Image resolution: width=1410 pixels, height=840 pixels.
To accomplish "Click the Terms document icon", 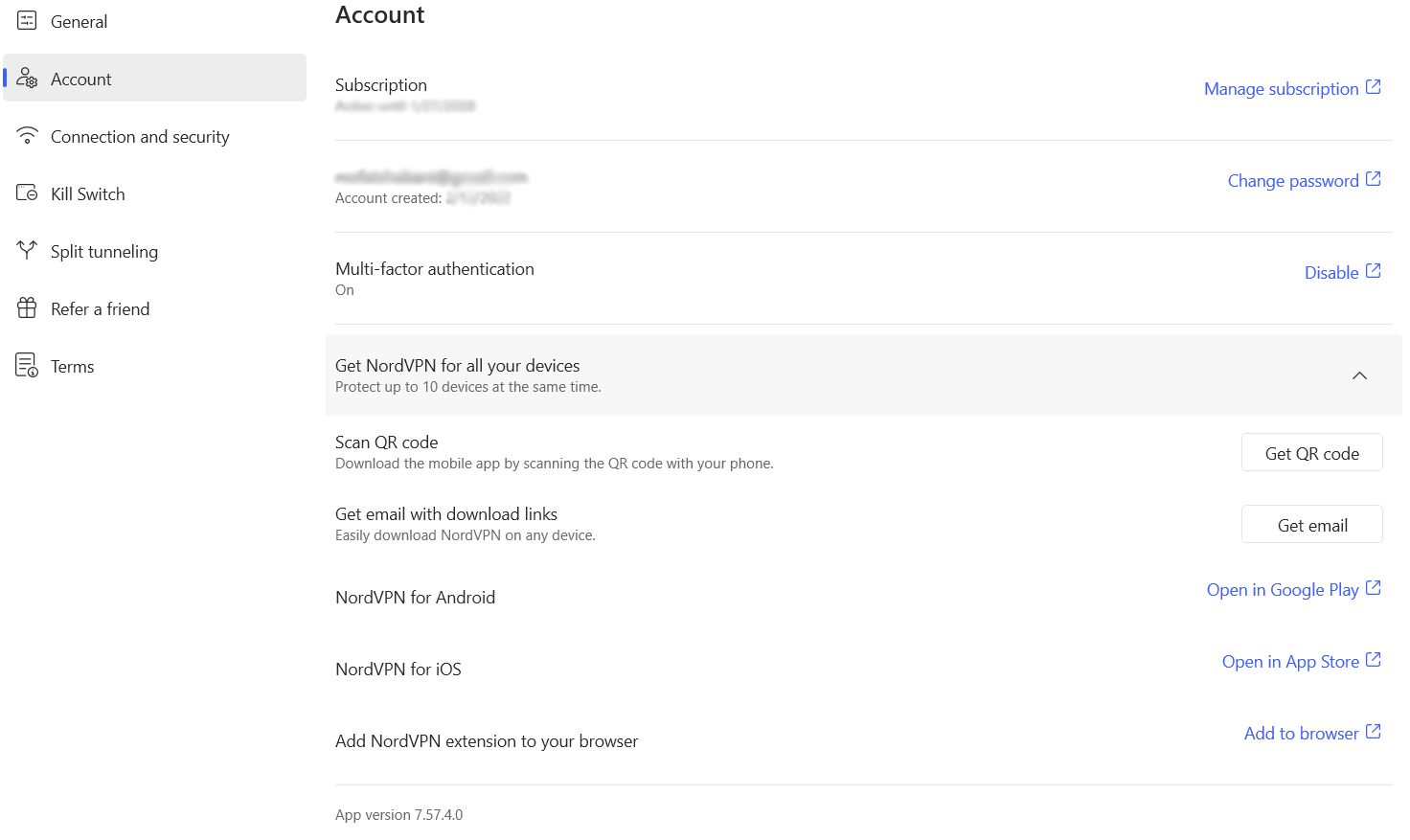I will tap(27, 365).
